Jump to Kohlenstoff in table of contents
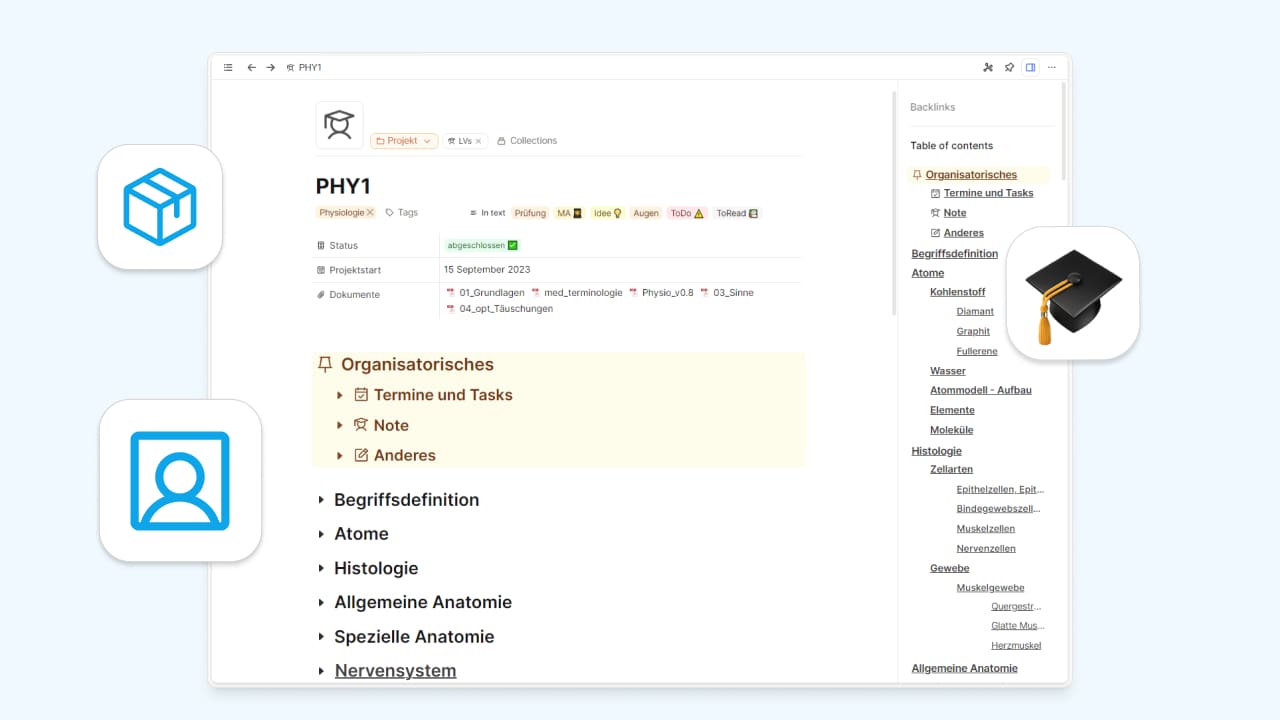Viewport: 1280px width, 720px height. pyautogui.click(x=957, y=292)
